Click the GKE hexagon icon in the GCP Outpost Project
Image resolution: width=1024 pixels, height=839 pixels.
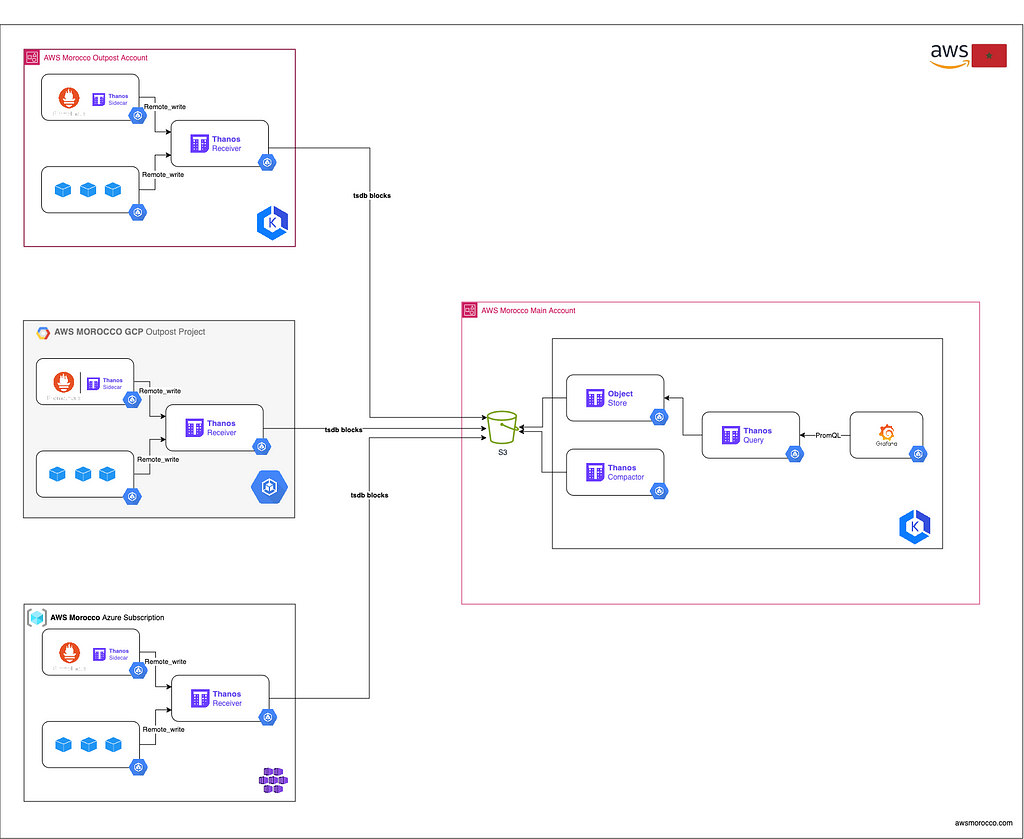[x=269, y=487]
